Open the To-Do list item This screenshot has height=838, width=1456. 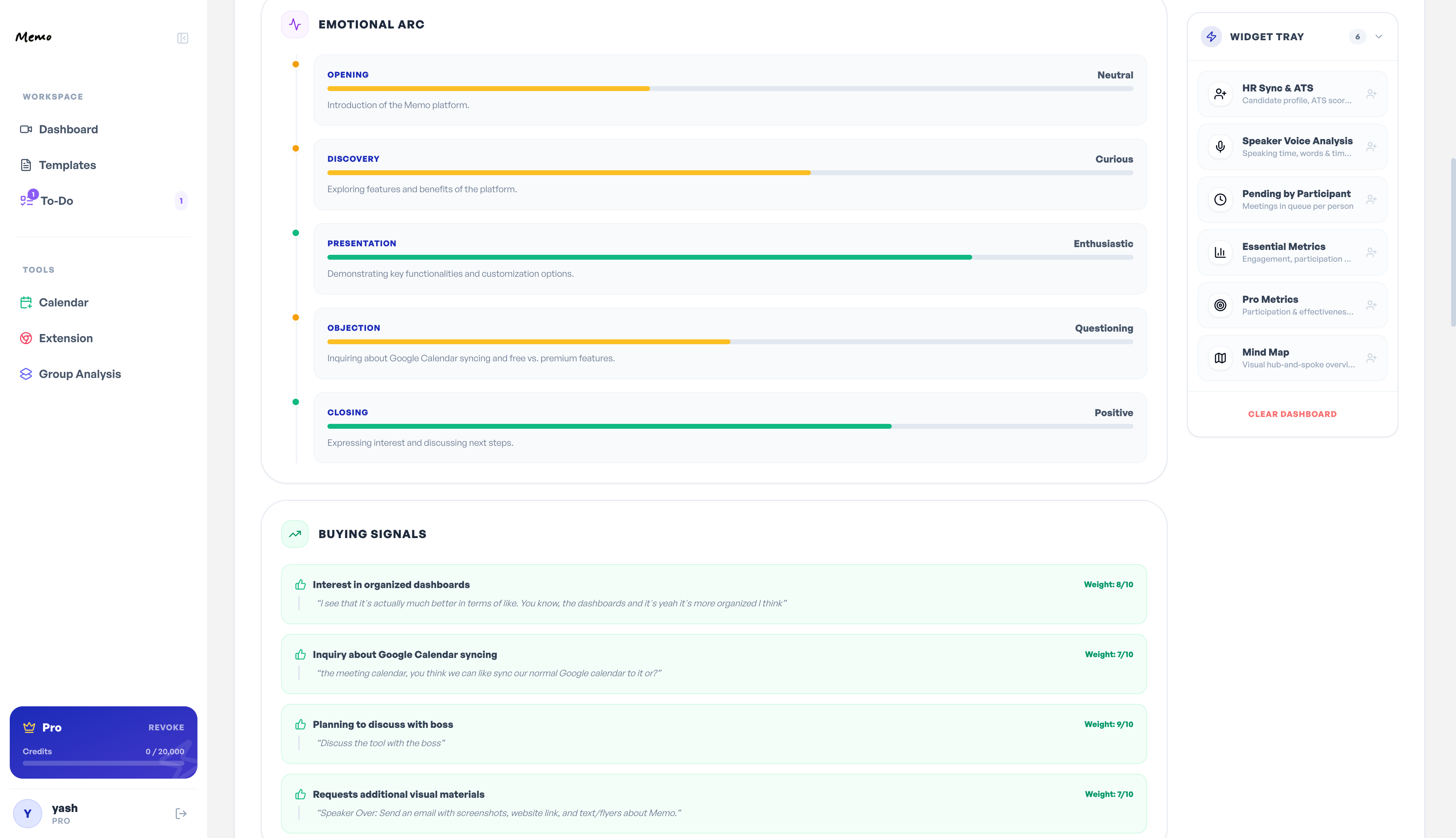pyautogui.click(x=56, y=201)
